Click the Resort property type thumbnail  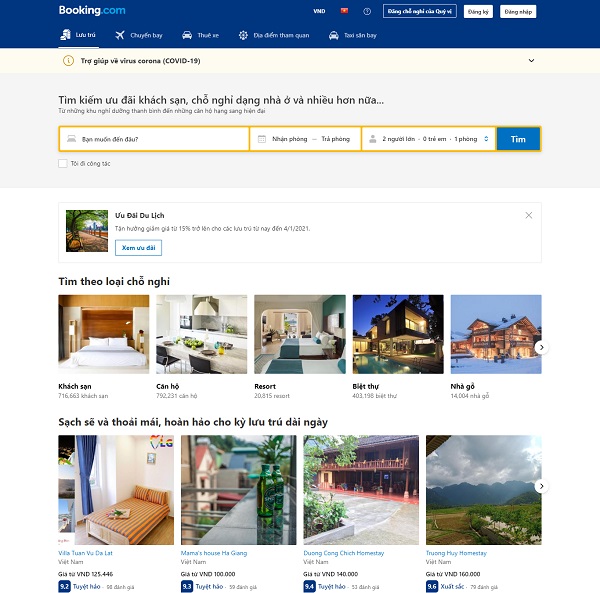tap(299, 334)
